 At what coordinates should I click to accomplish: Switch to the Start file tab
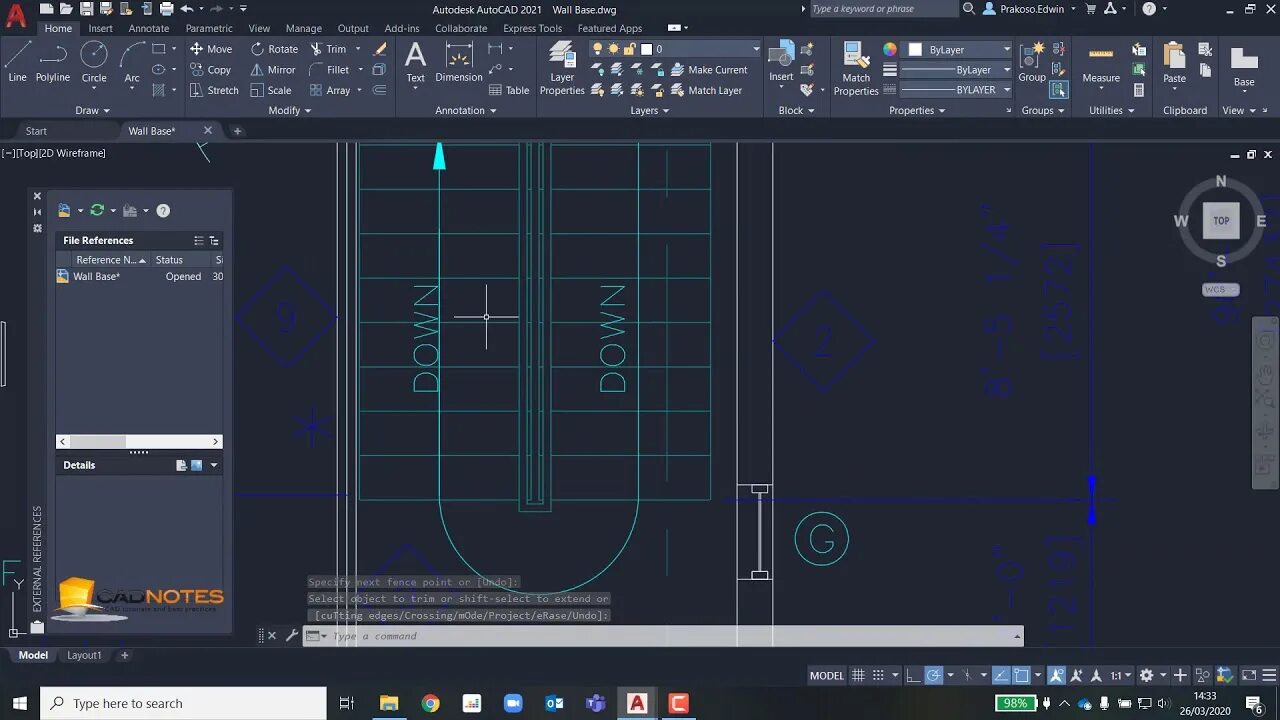36,131
